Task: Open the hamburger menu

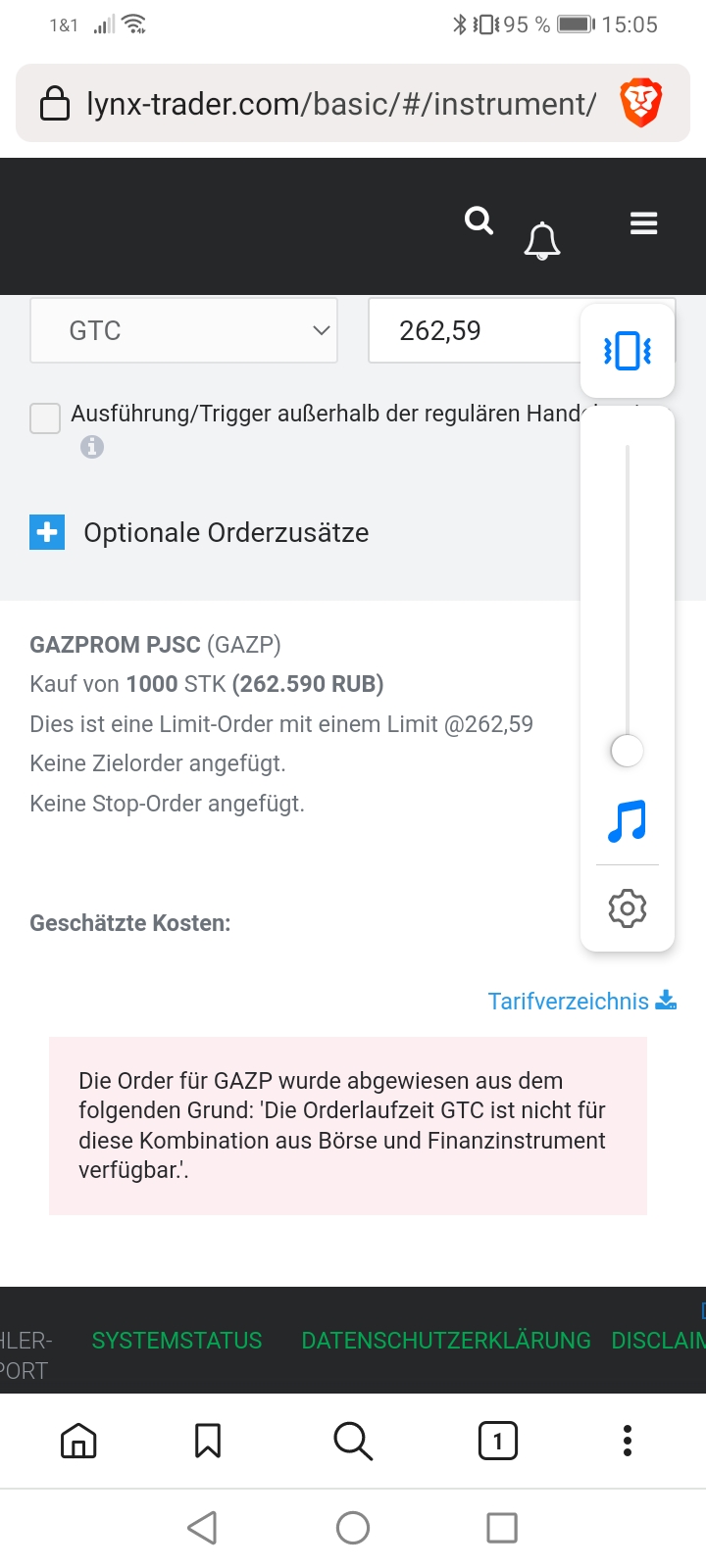Action: tap(643, 224)
